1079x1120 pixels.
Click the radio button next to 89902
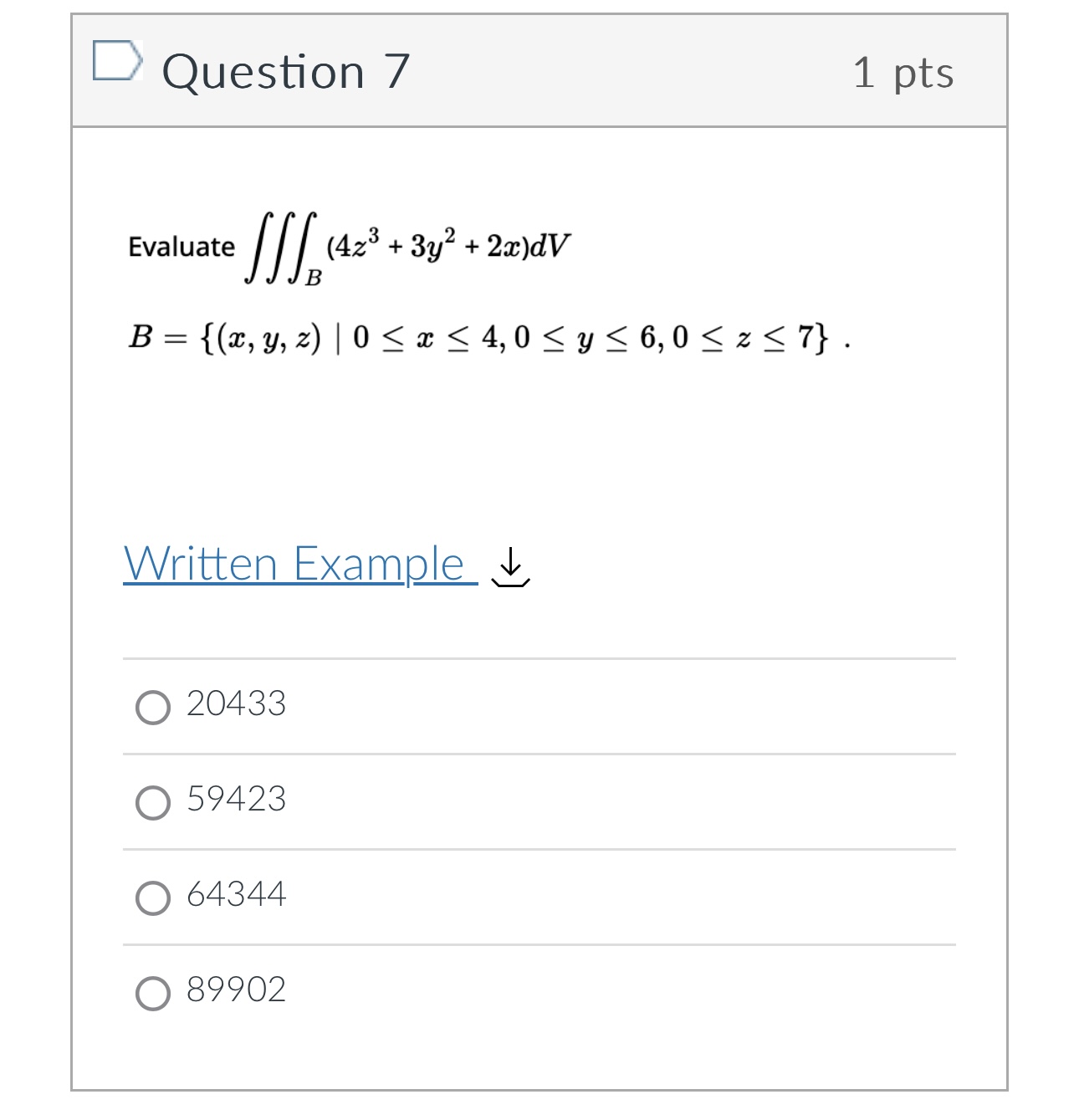point(154,991)
